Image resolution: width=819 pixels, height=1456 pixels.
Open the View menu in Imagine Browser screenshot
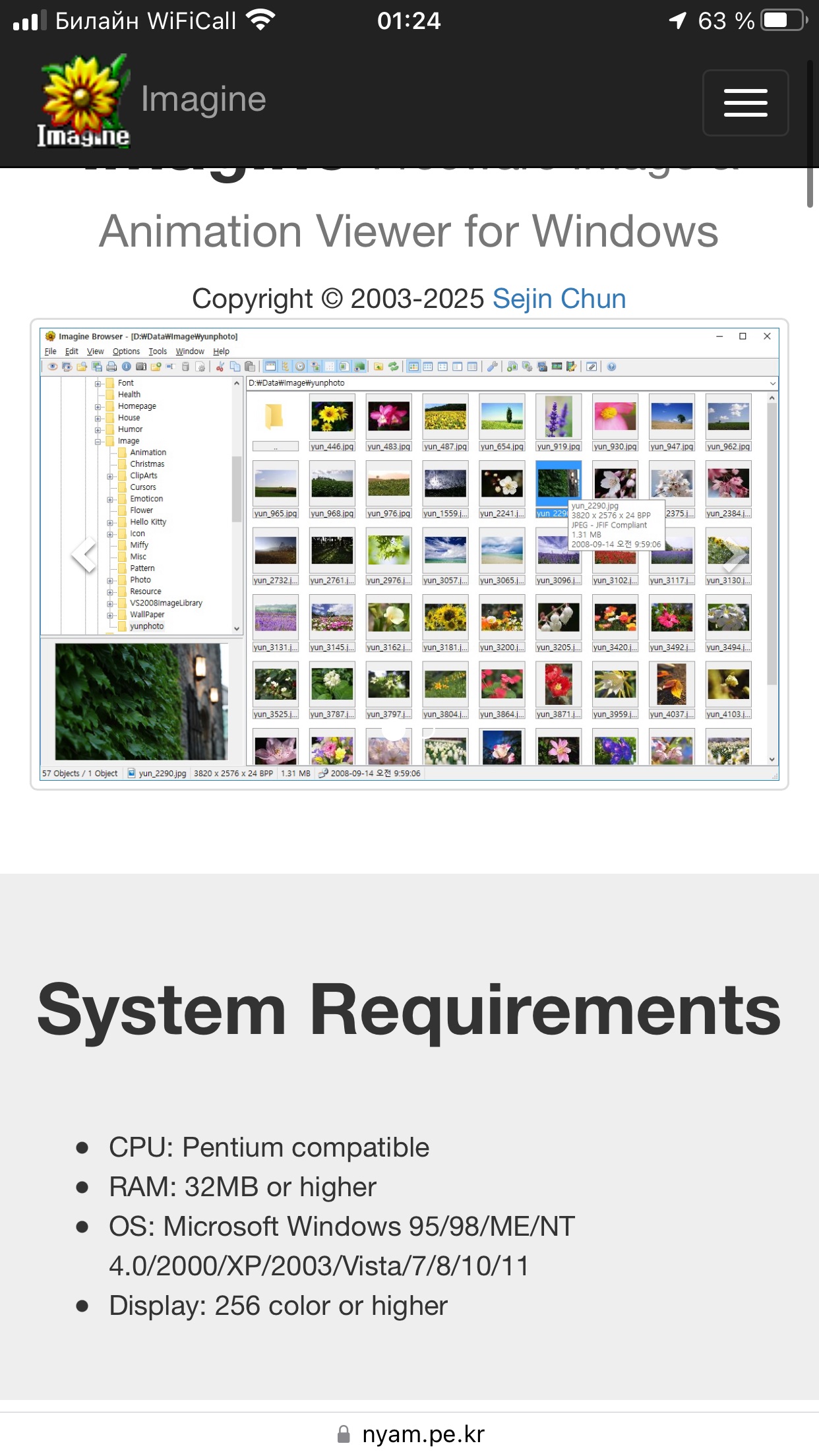pyautogui.click(x=95, y=351)
